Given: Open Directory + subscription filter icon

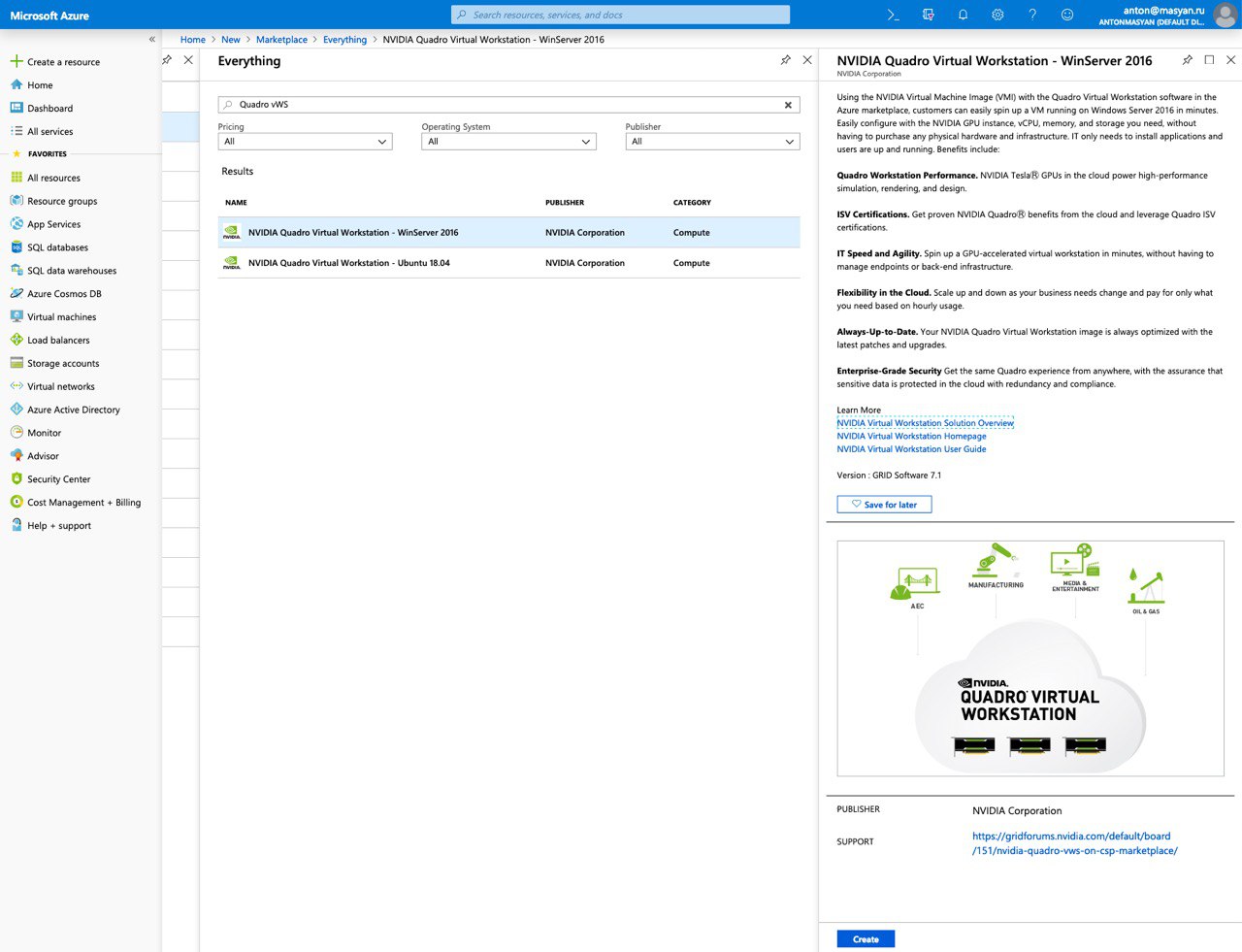Looking at the screenshot, I should (x=929, y=15).
